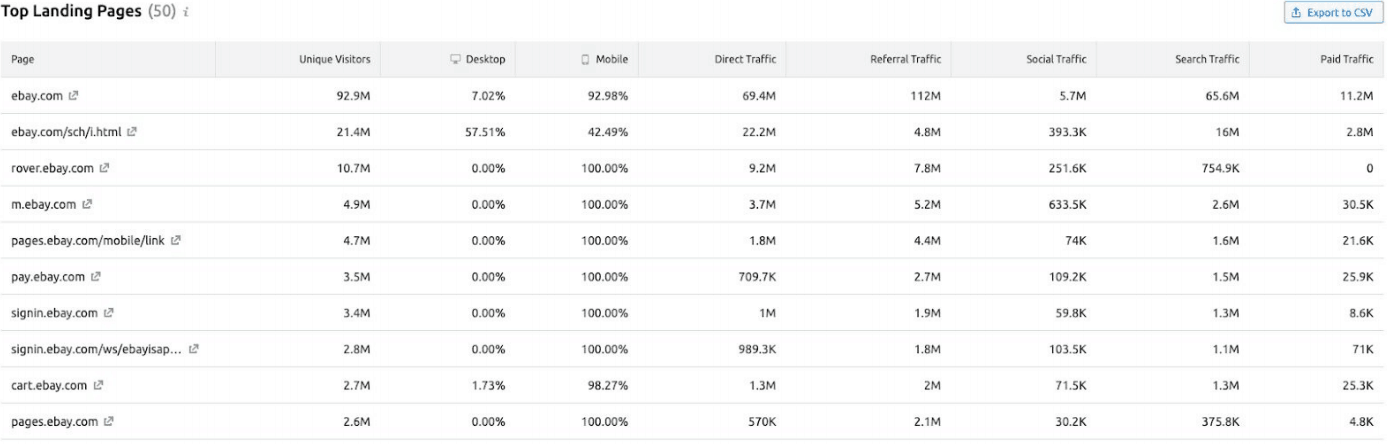Select the 709.7K direct traffic value
The height and width of the screenshot is (444, 1391).
click(x=756, y=277)
